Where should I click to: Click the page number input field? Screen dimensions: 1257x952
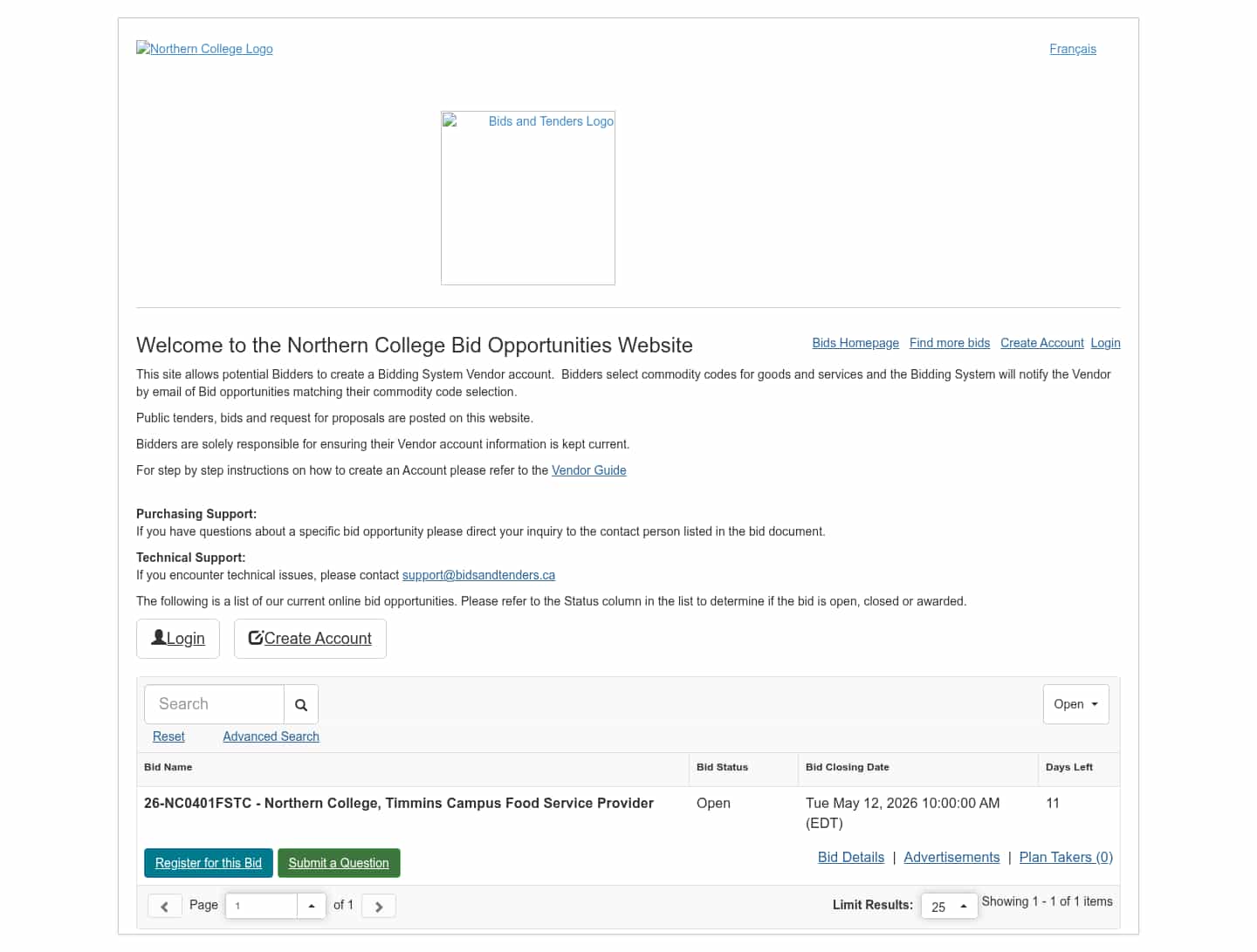261,906
